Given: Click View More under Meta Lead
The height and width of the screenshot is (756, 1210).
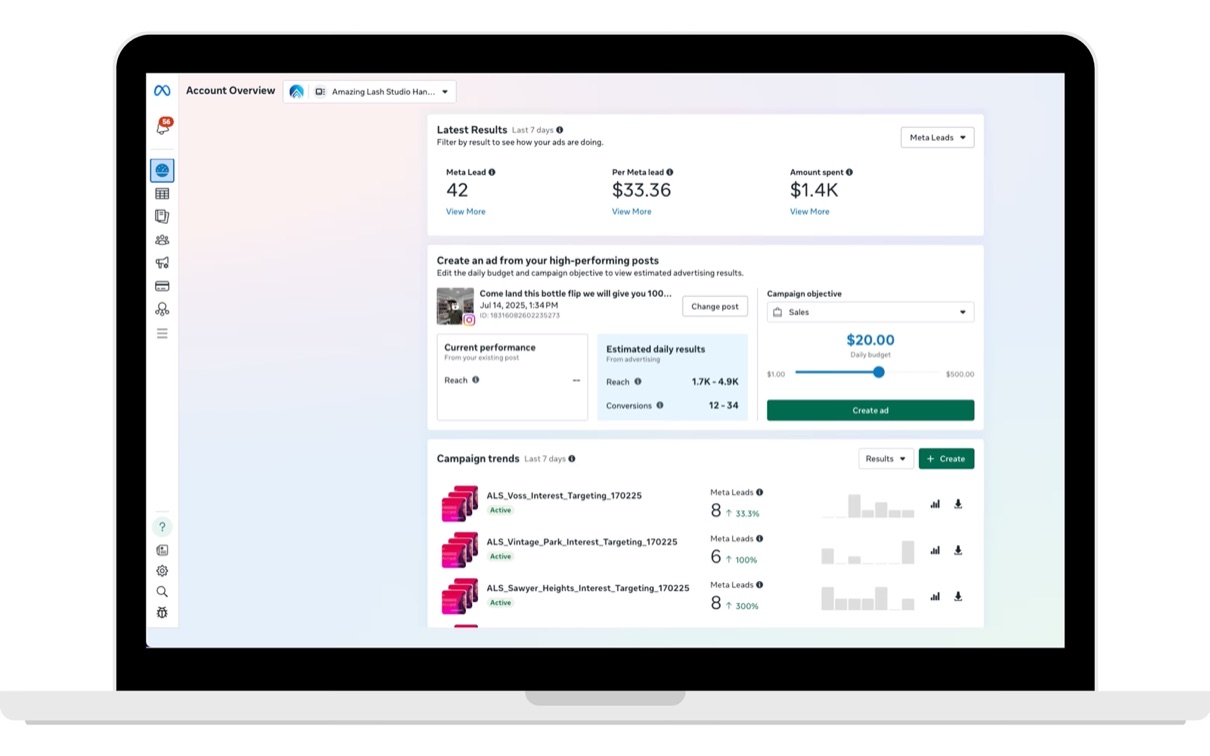Looking at the screenshot, I should tap(466, 212).
